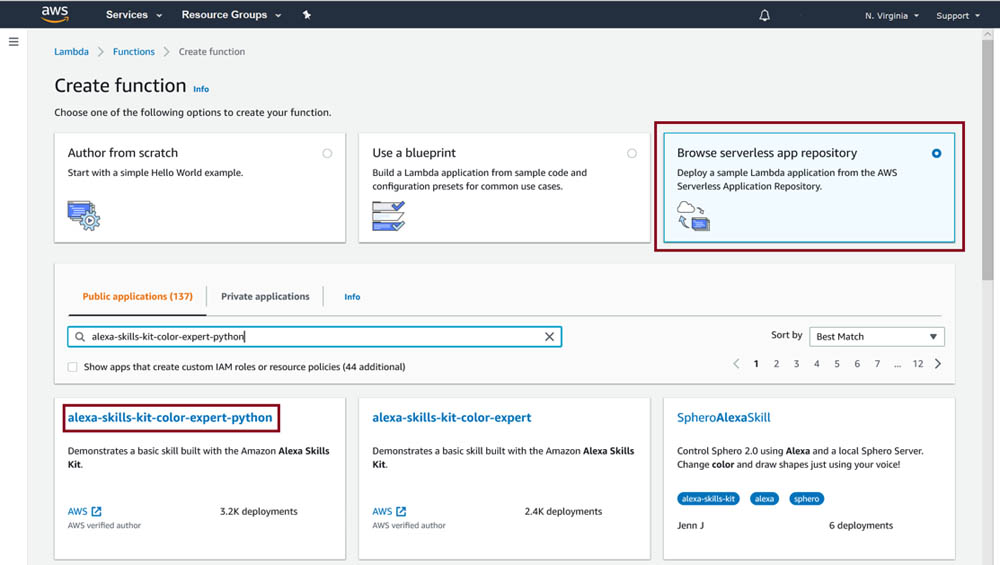Check Show apps that create custom IAM roles
Screen dimensions: 1000x565
point(73,367)
